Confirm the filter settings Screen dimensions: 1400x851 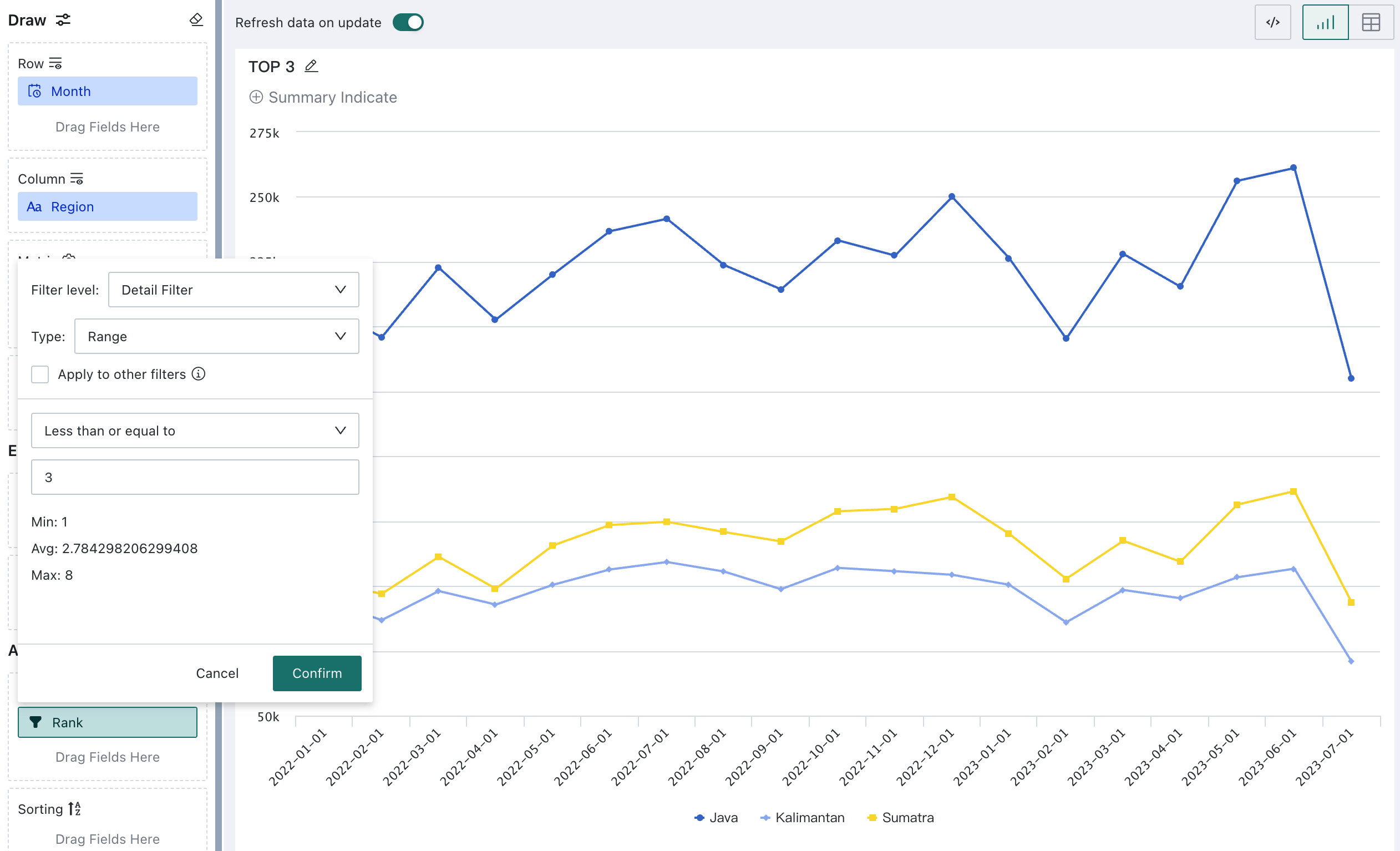point(317,673)
